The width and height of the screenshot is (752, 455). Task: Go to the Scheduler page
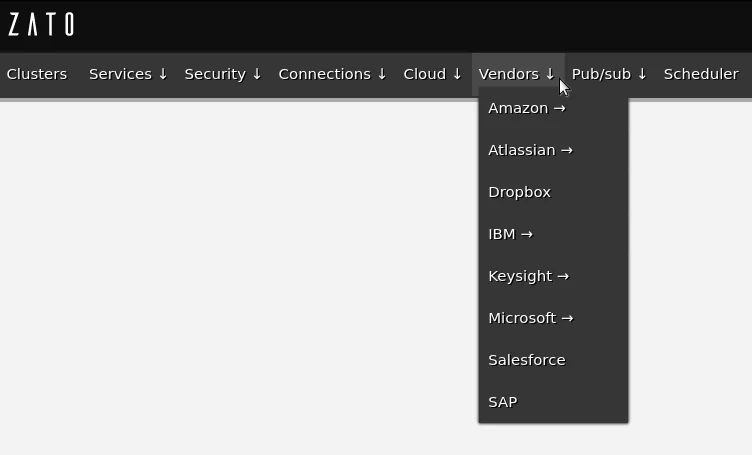click(x=700, y=74)
